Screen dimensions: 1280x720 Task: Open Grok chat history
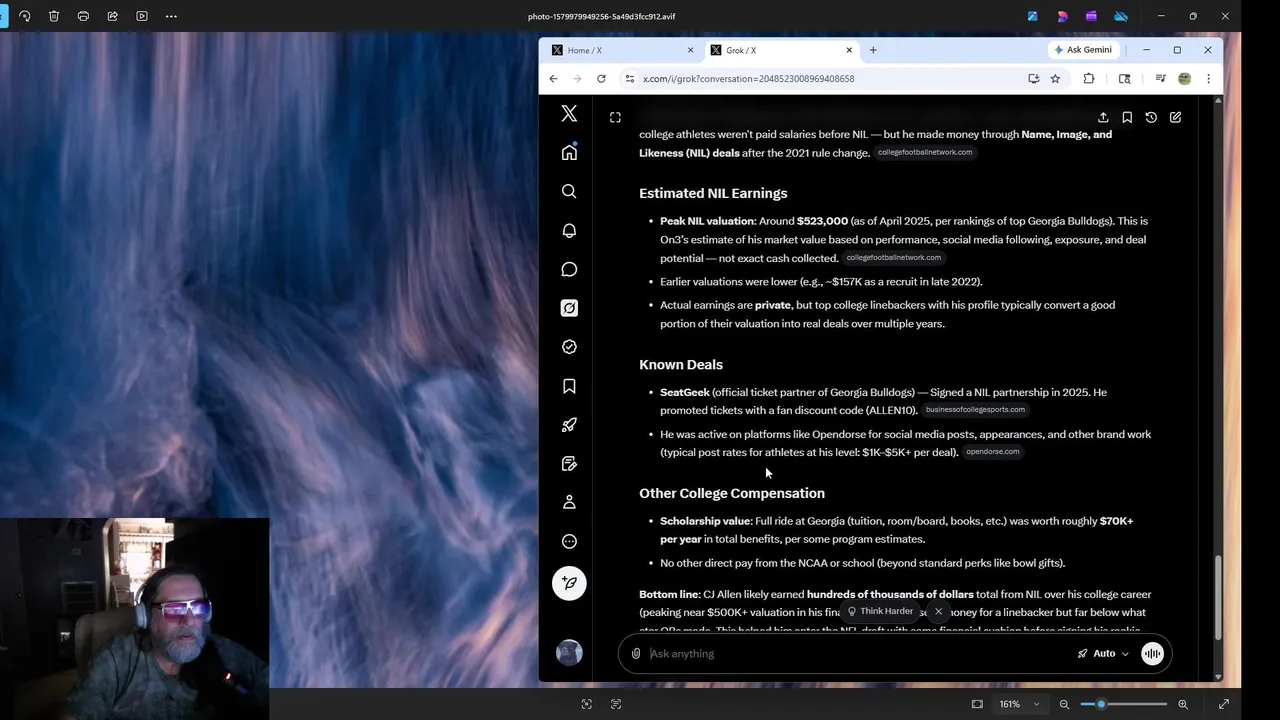pos(1151,117)
